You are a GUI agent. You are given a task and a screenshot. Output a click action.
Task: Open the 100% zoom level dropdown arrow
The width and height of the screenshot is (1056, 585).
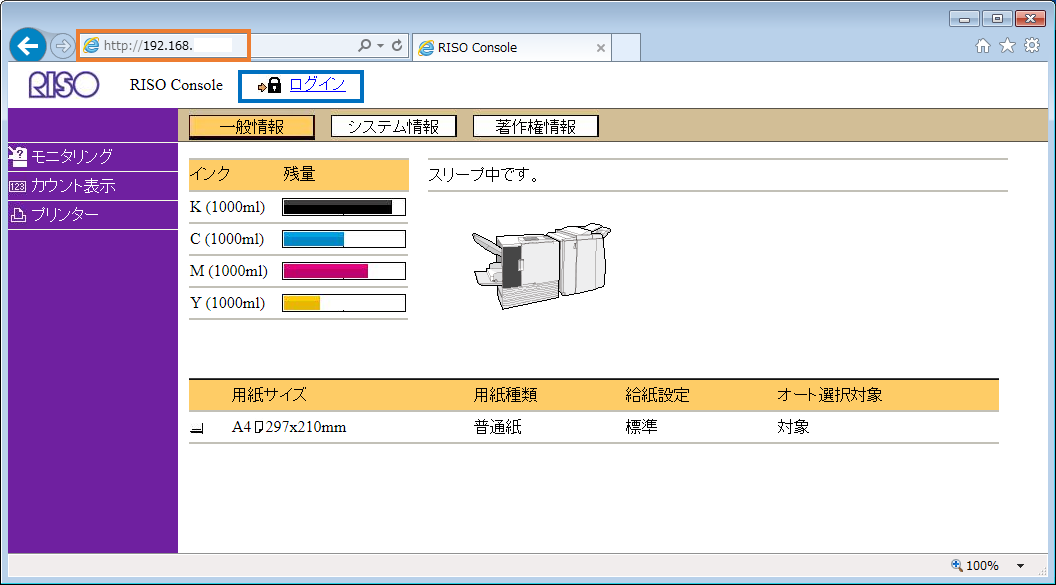[x=1020, y=566]
